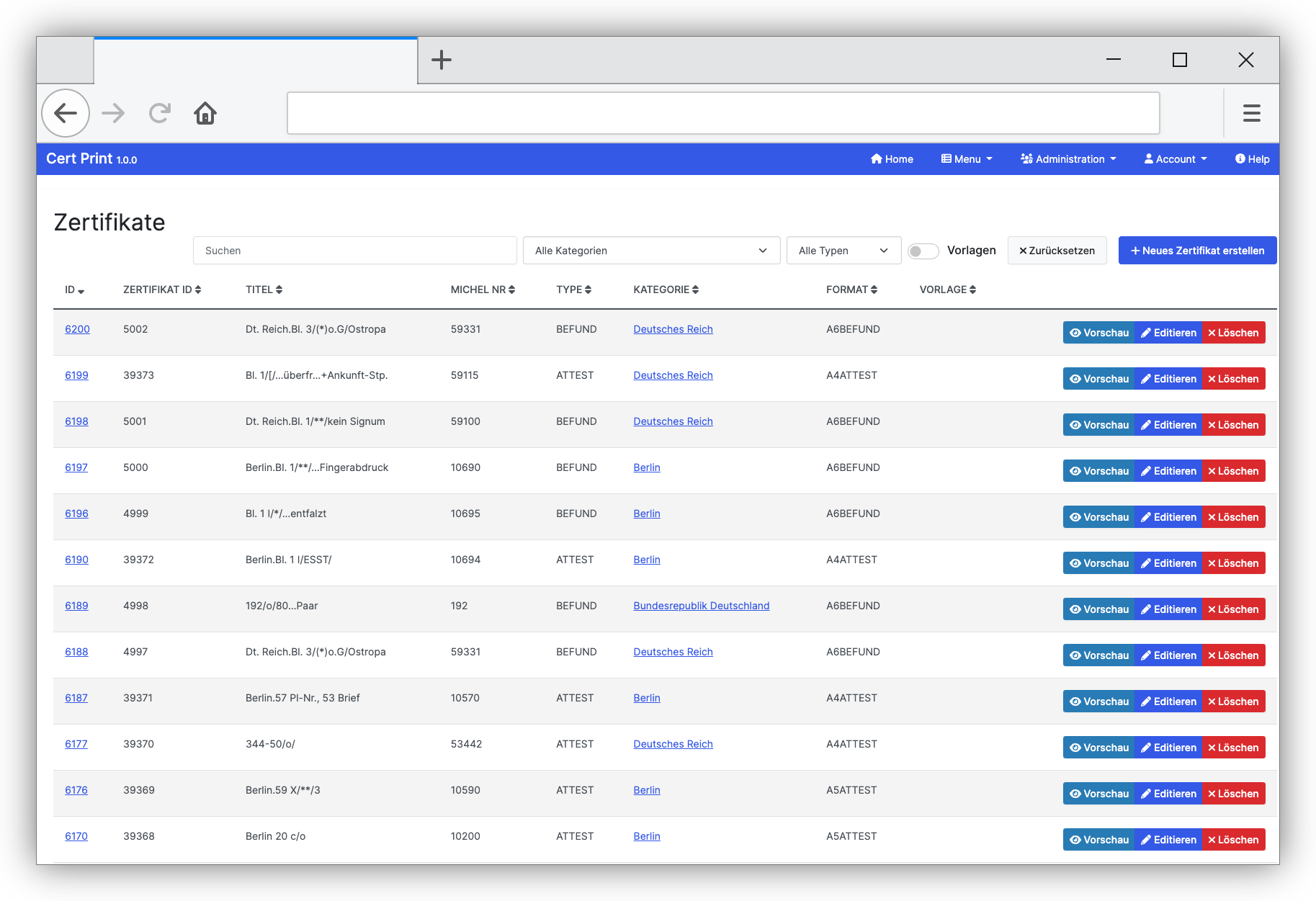Open a new browser tab with plus icon
The width and height of the screenshot is (1316, 901).
tap(441, 60)
